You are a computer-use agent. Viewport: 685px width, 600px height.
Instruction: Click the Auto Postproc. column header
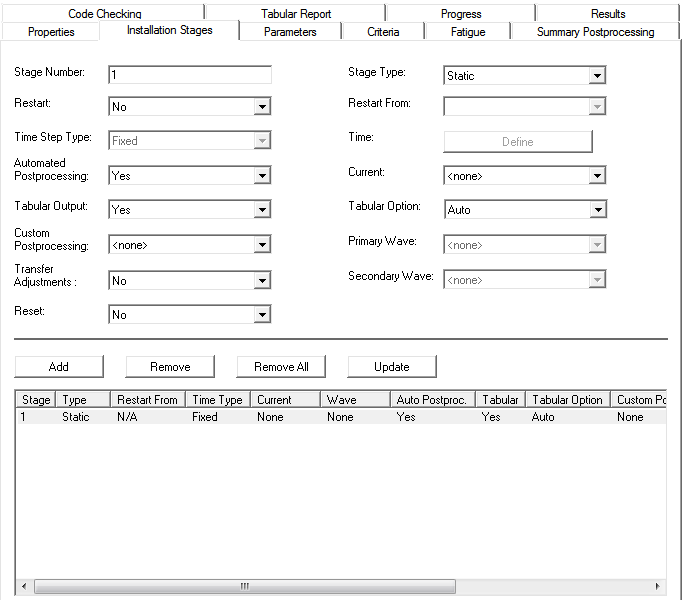click(x=431, y=400)
